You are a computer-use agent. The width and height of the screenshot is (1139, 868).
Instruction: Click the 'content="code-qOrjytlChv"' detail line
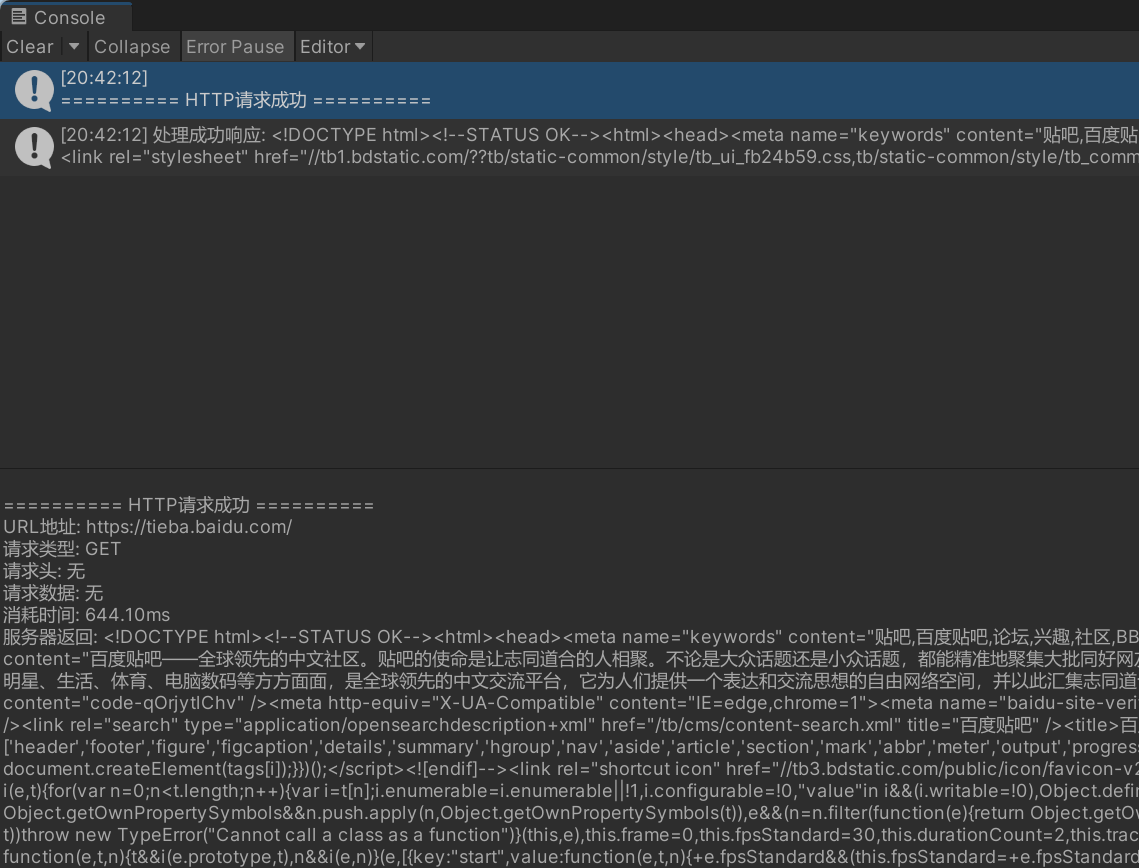tap(570, 703)
